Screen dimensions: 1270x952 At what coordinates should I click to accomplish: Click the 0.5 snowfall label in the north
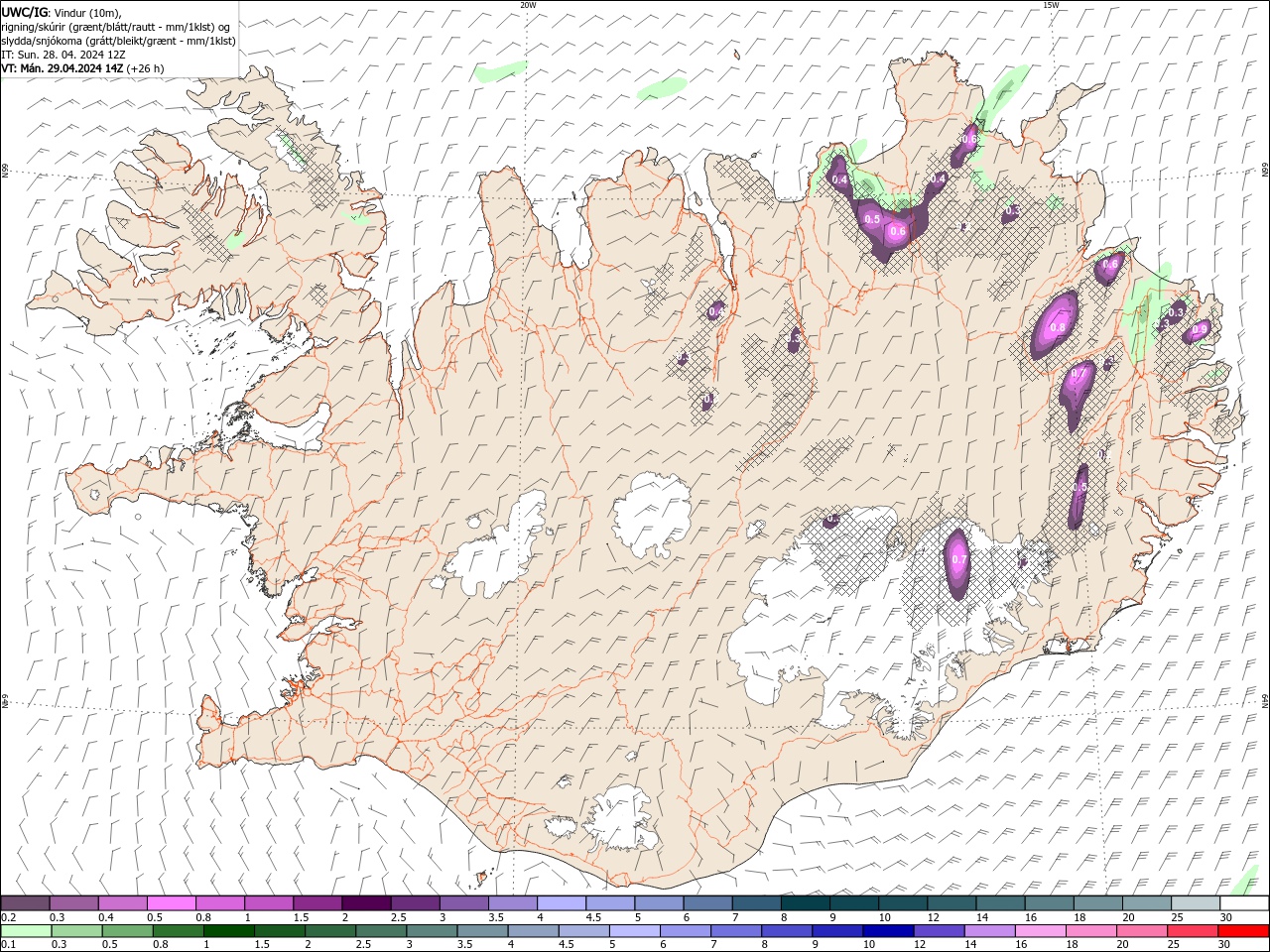click(872, 219)
